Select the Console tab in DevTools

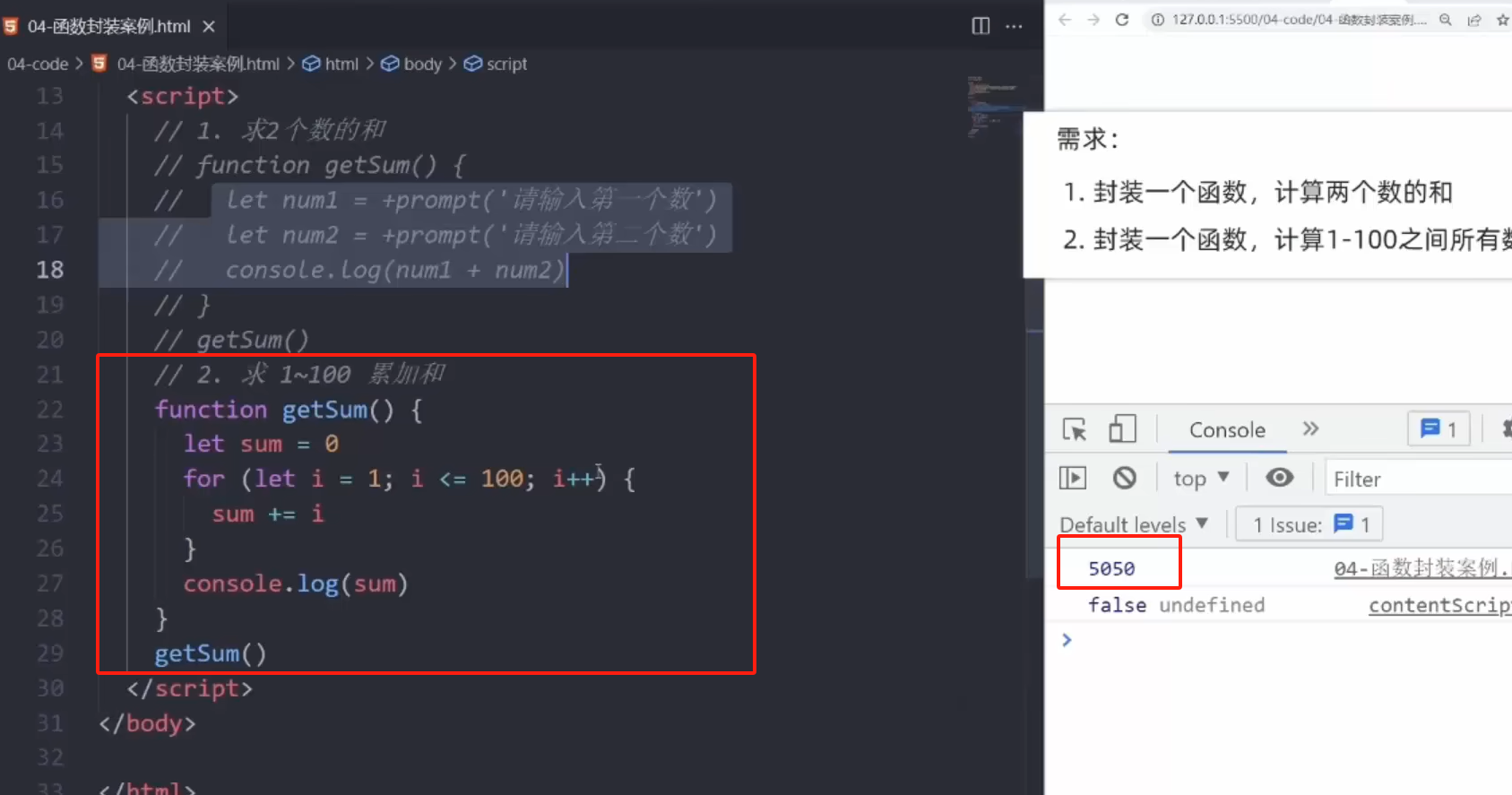1227,430
